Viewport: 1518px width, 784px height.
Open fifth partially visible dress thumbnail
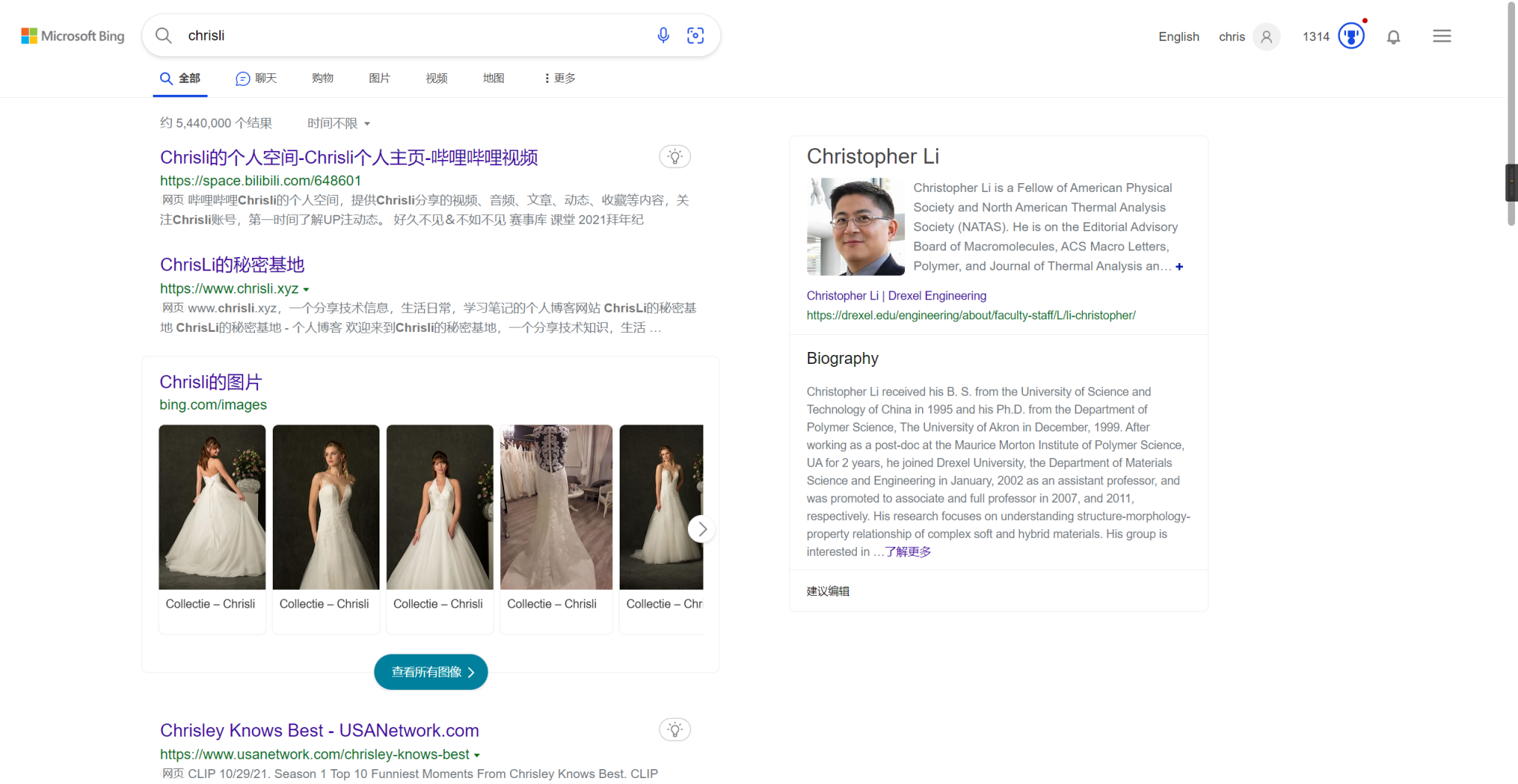coord(661,507)
